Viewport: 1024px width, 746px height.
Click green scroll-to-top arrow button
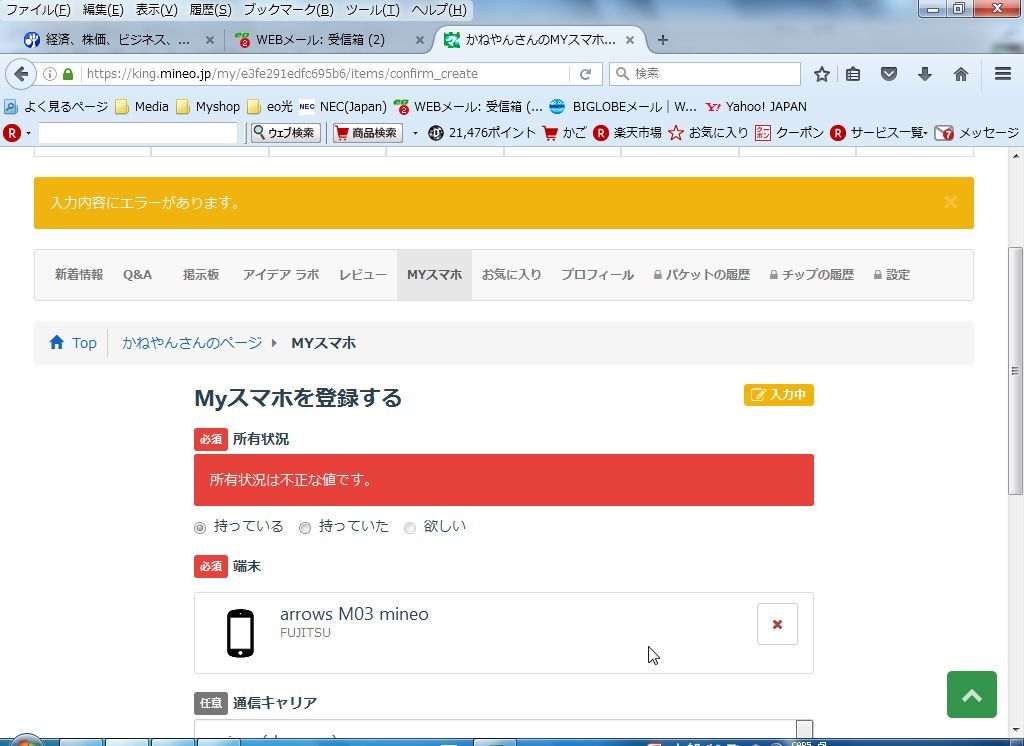point(971,695)
